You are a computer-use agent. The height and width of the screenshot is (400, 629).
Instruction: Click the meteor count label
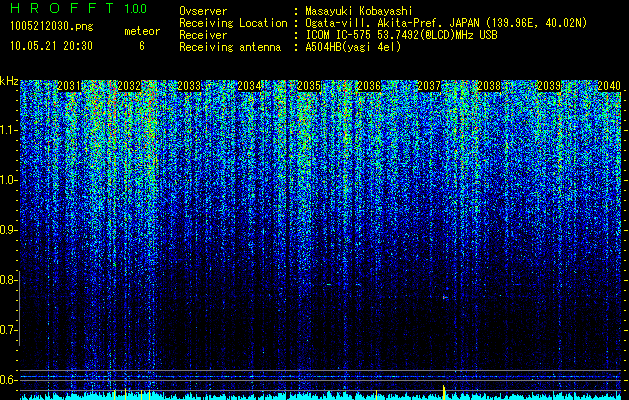click(x=142, y=31)
